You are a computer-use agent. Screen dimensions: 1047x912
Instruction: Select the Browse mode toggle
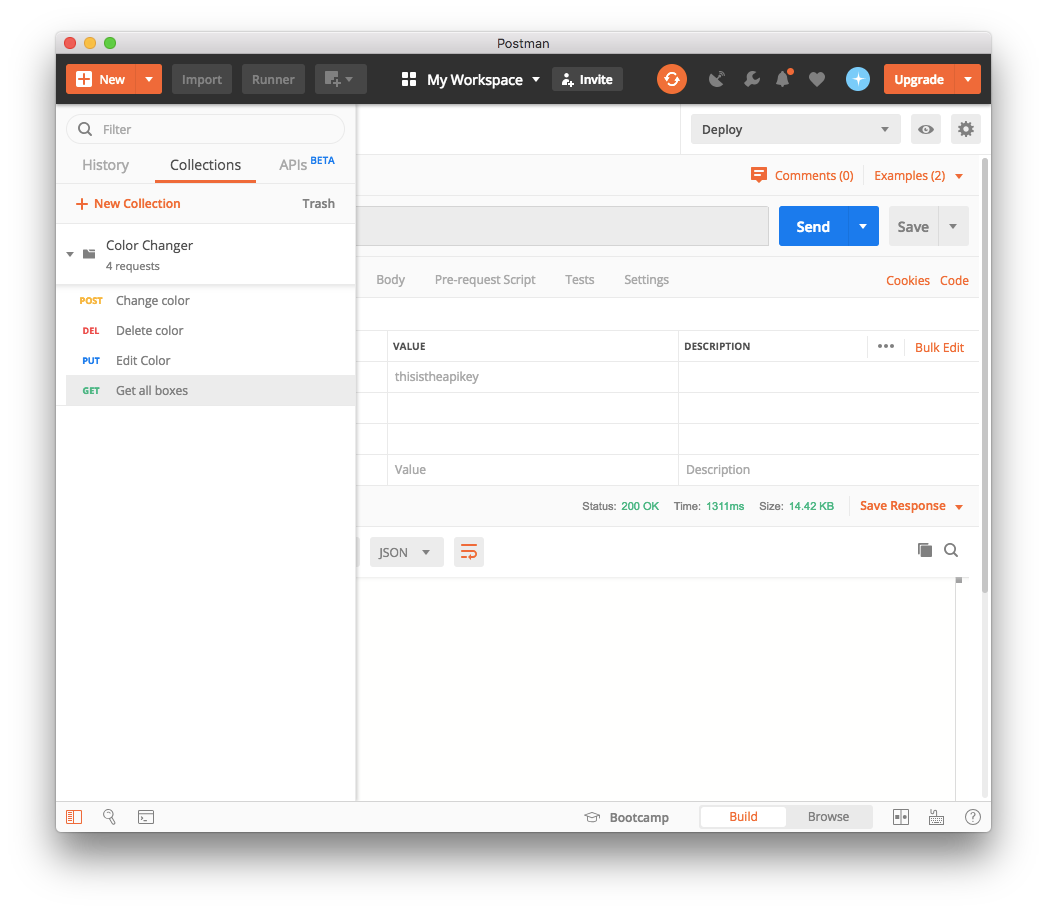tap(828, 817)
